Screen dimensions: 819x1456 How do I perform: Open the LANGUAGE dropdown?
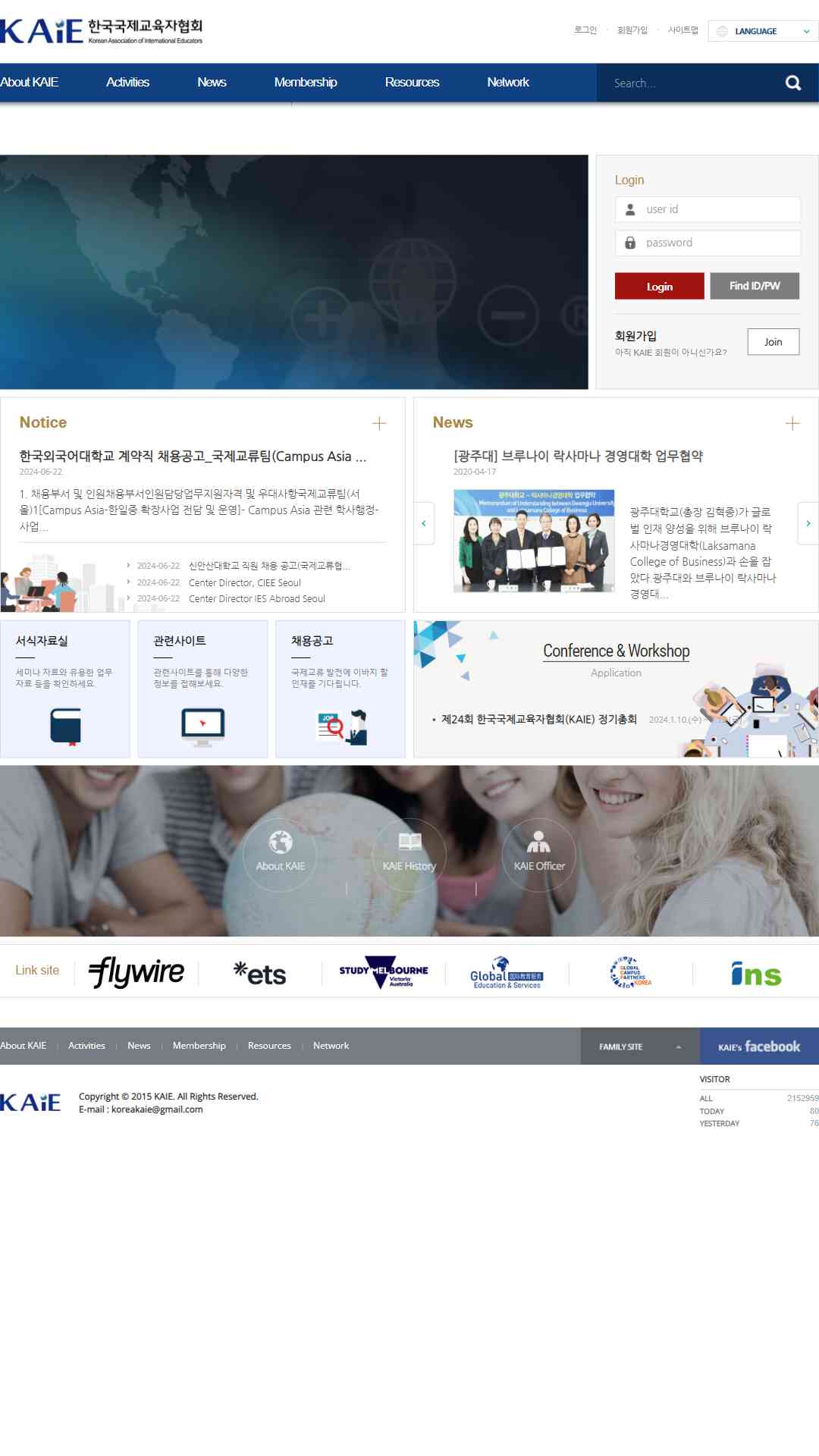click(763, 31)
